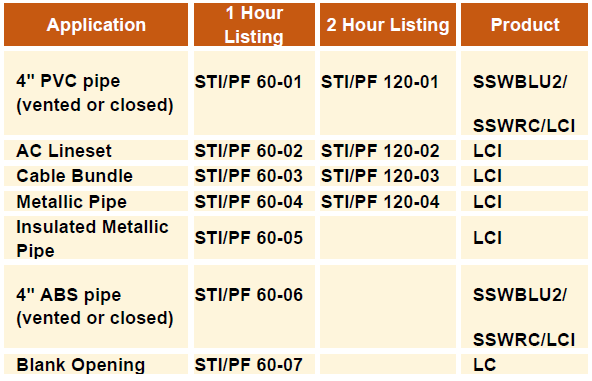Screen dimensions: 592x381
Task: Click the AC Lineset row label
Action: point(64,151)
